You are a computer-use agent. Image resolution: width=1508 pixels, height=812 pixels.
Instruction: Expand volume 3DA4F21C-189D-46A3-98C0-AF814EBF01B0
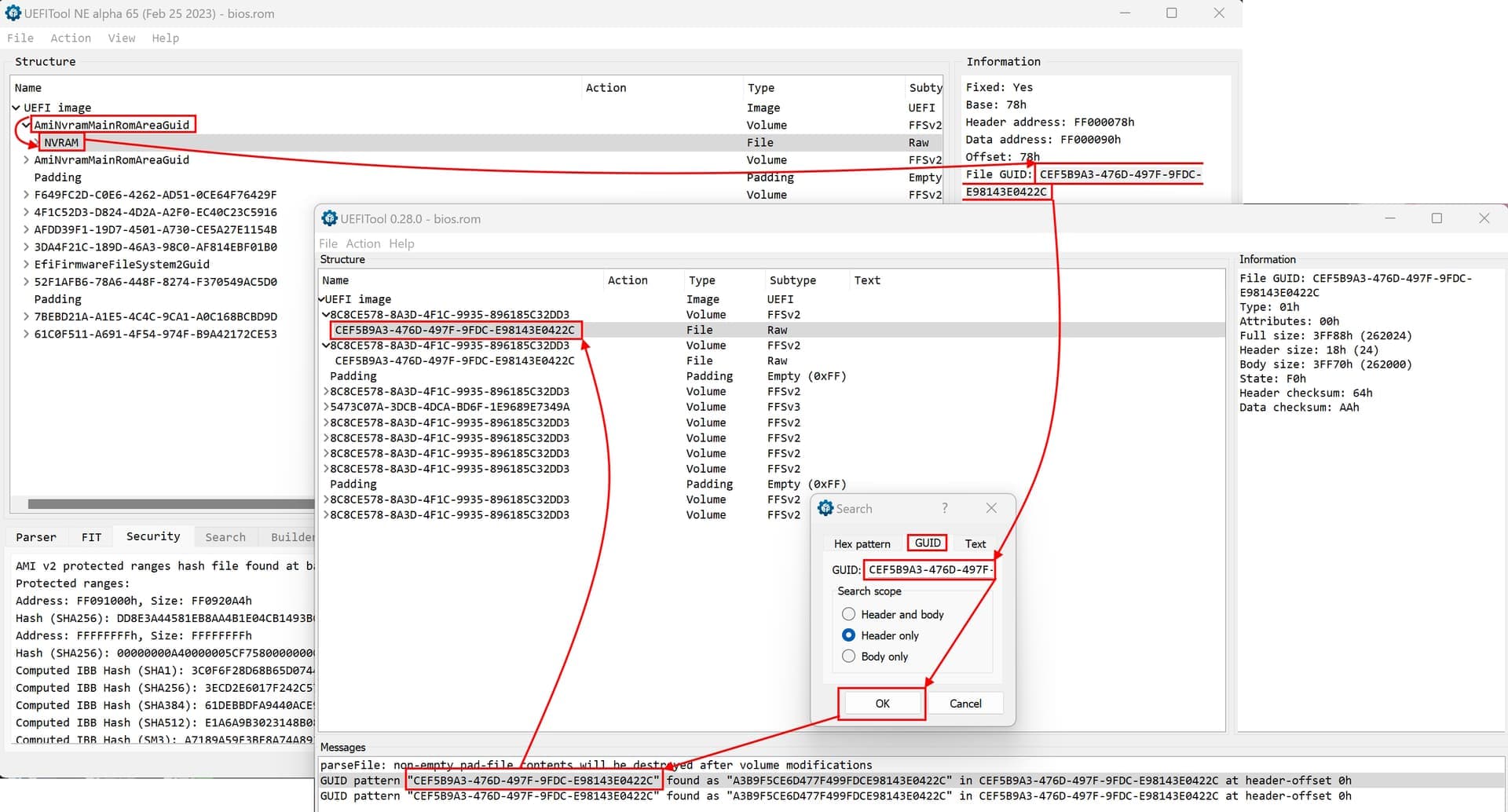click(27, 247)
